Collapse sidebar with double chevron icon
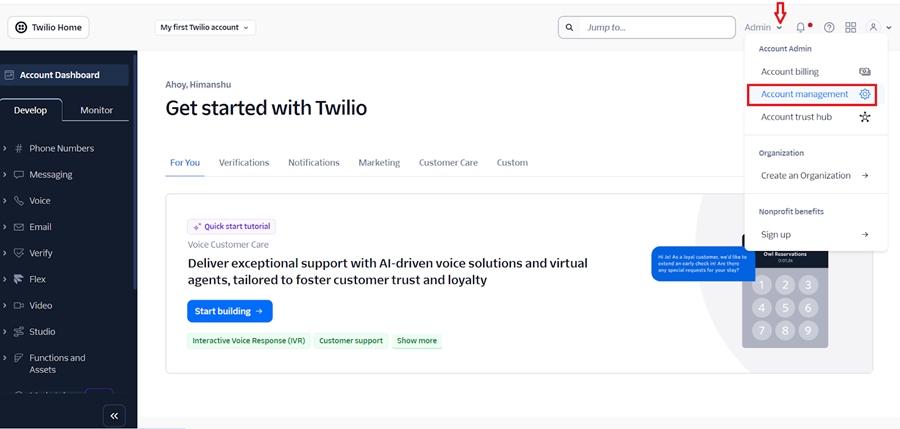 [x=115, y=415]
